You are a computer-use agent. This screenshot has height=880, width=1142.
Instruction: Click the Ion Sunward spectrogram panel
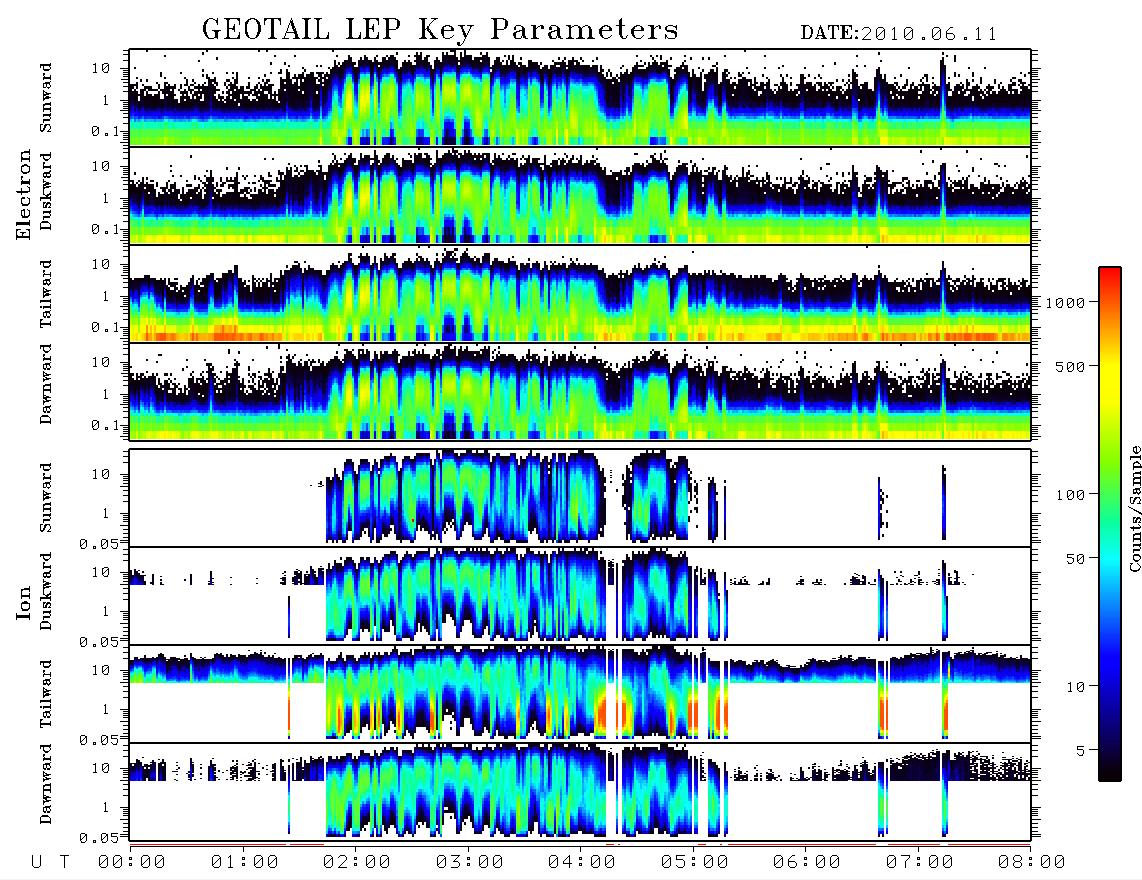pyautogui.click(x=580, y=498)
